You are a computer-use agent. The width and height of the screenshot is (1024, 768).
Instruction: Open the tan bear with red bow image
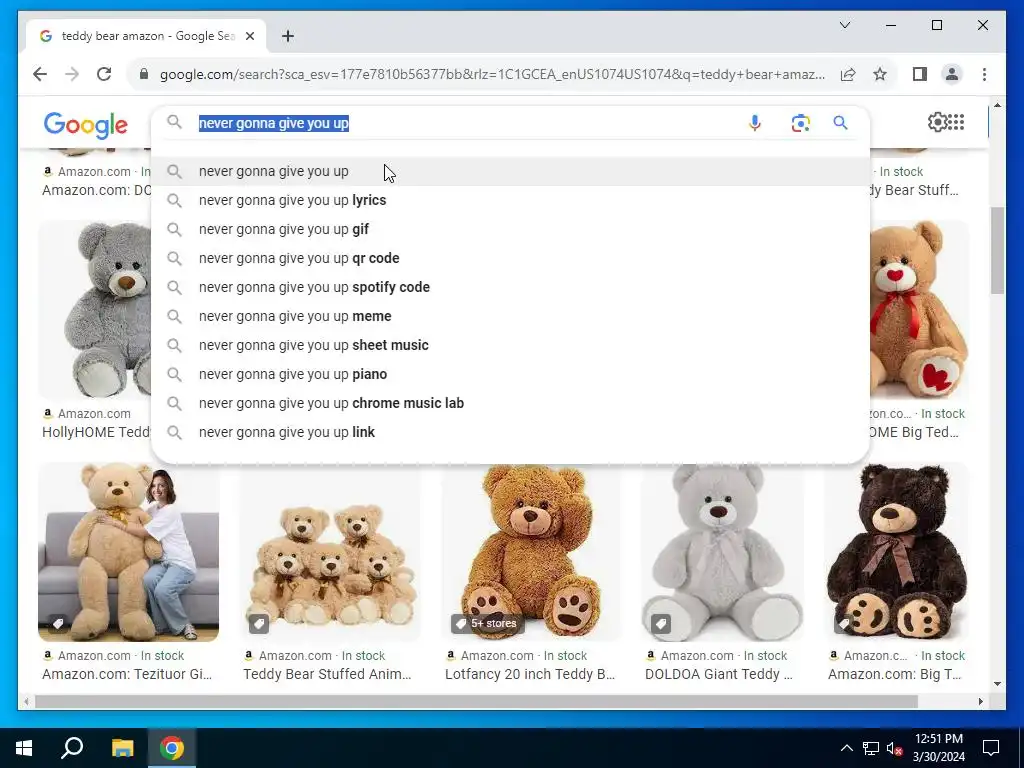point(920,310)
